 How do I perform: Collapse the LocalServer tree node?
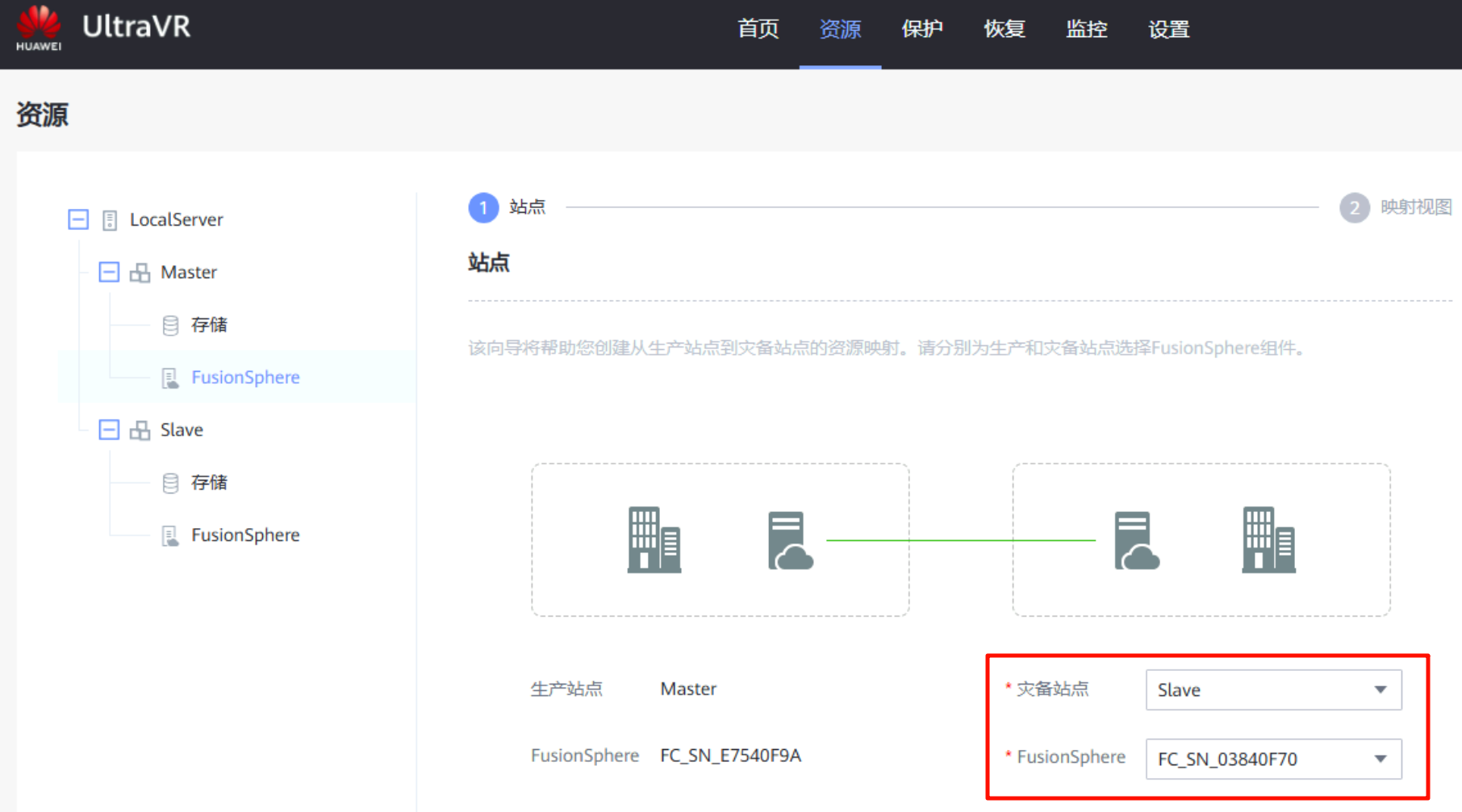[78, 219]
